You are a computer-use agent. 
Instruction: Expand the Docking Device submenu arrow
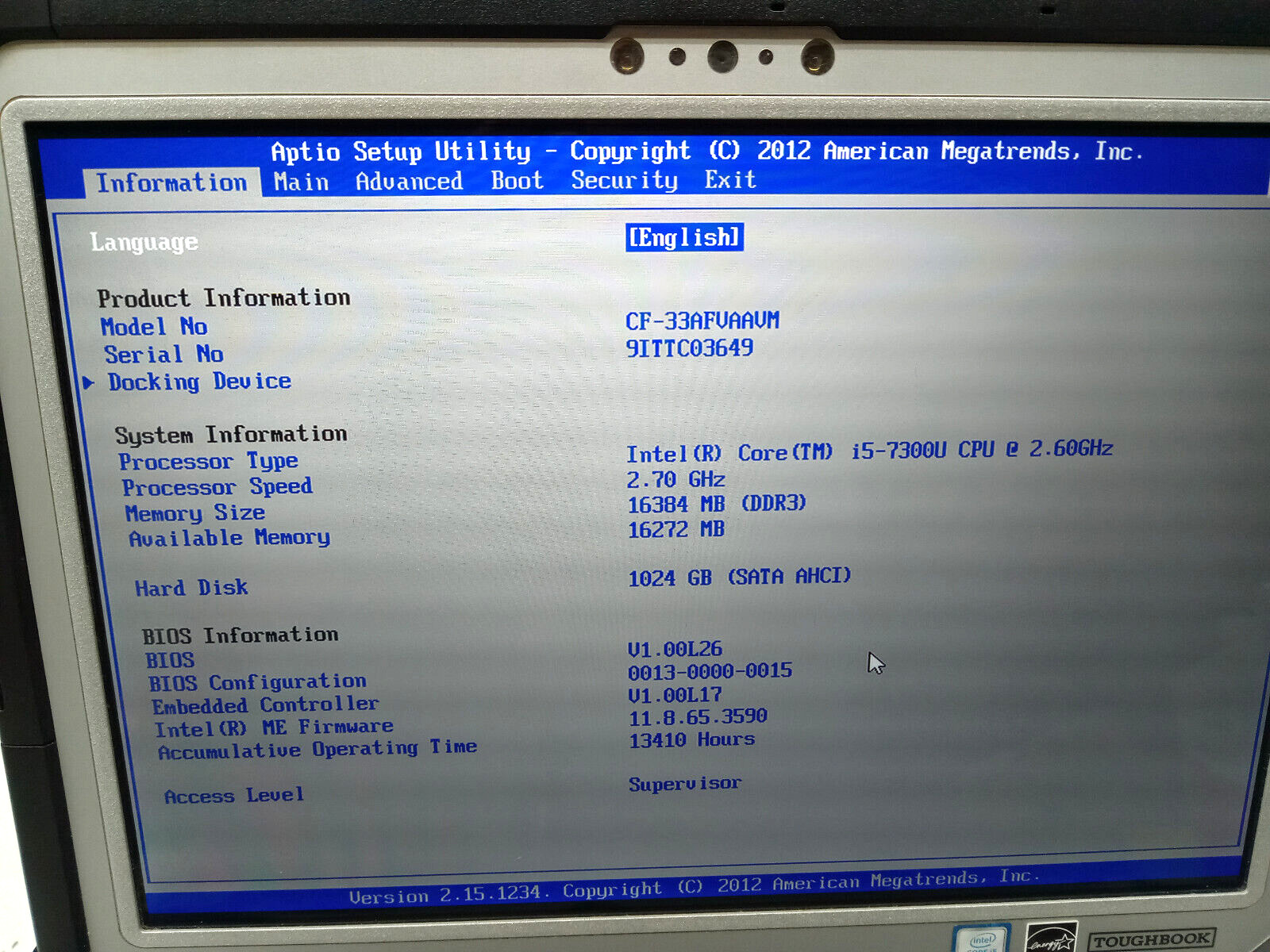pos(89,383)
